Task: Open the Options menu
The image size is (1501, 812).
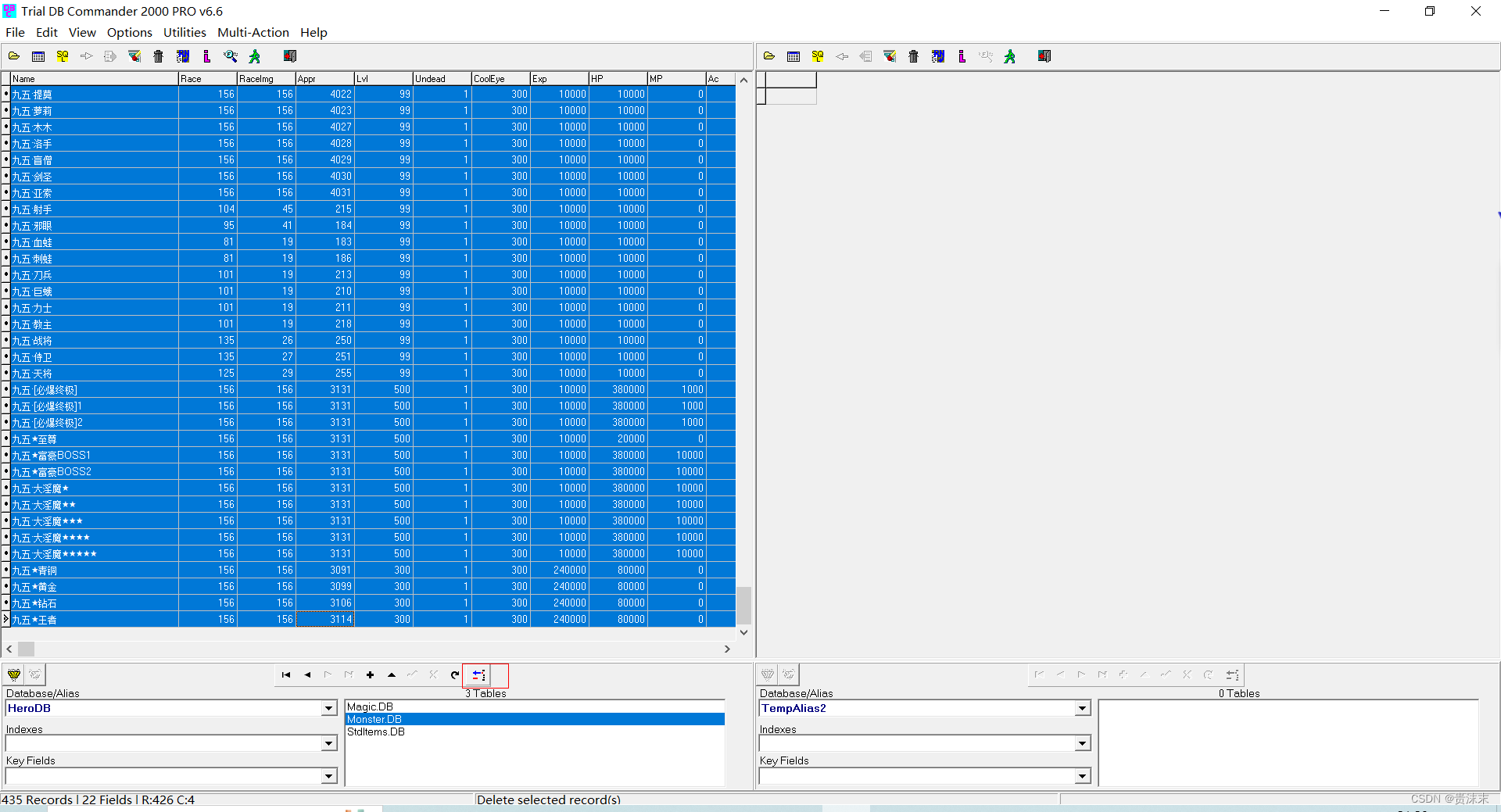Action: 130,33
